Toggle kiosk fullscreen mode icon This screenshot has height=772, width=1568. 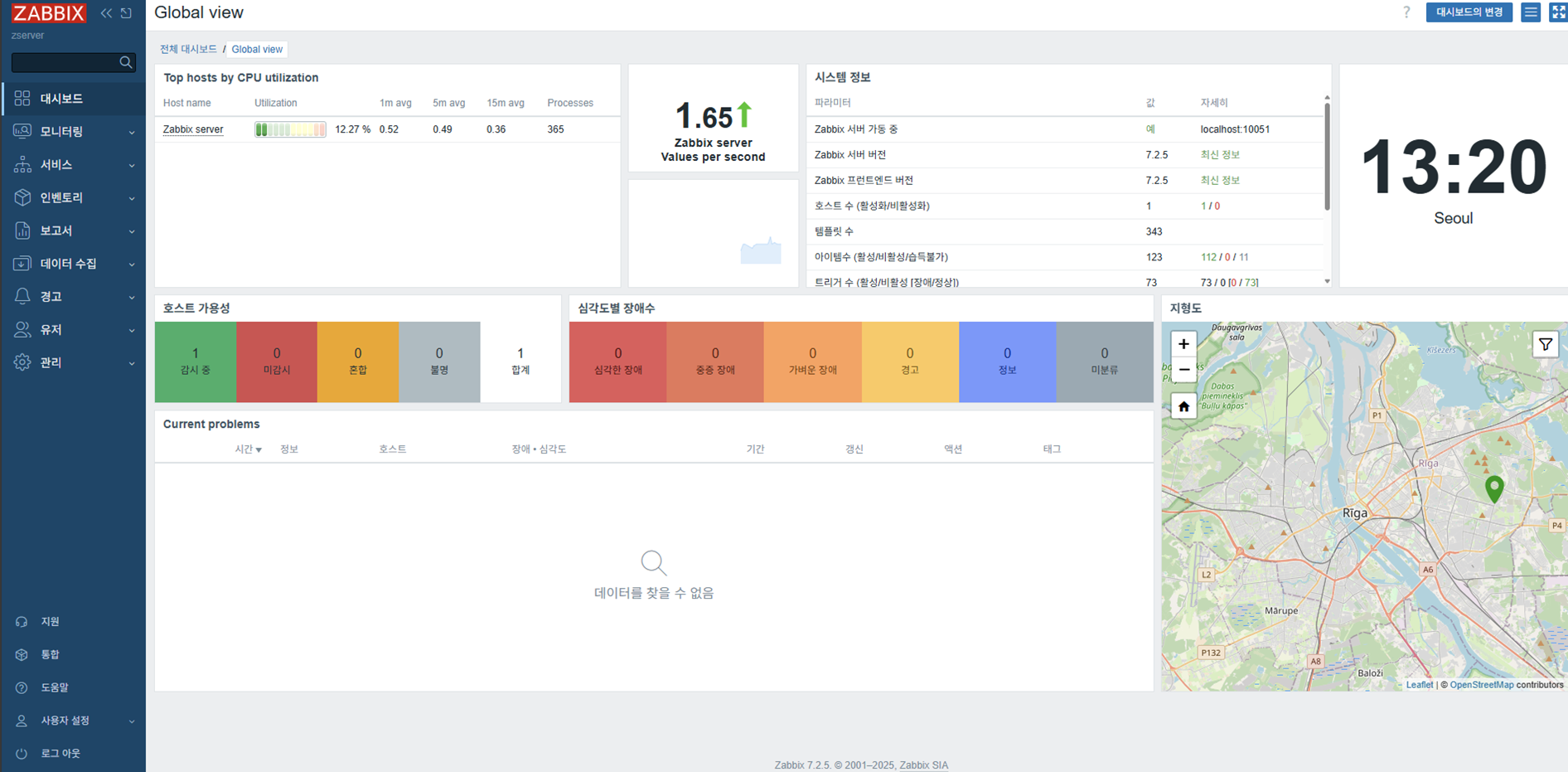(1558, 12)
